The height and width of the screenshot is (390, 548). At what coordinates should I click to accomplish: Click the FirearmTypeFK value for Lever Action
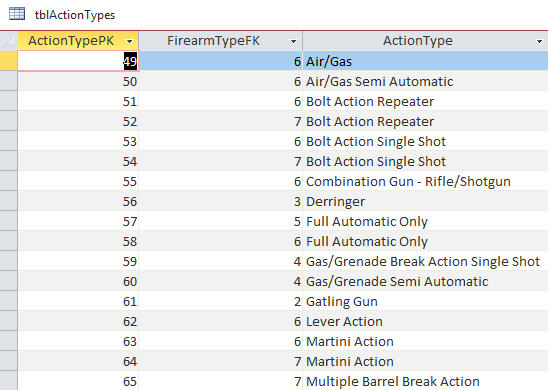coord(221,321)
